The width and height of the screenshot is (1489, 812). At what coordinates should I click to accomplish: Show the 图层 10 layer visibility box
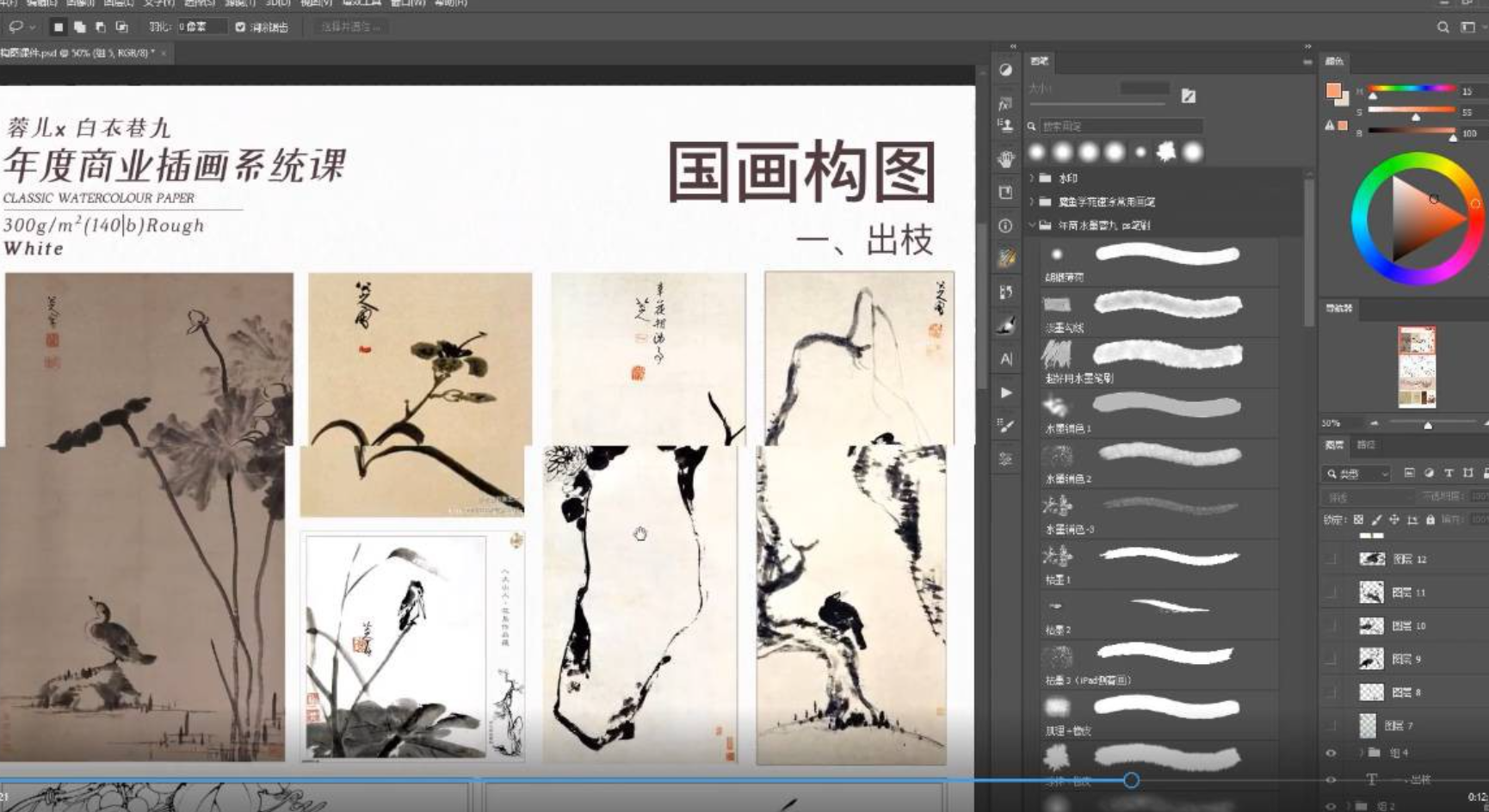[1331, 626]
